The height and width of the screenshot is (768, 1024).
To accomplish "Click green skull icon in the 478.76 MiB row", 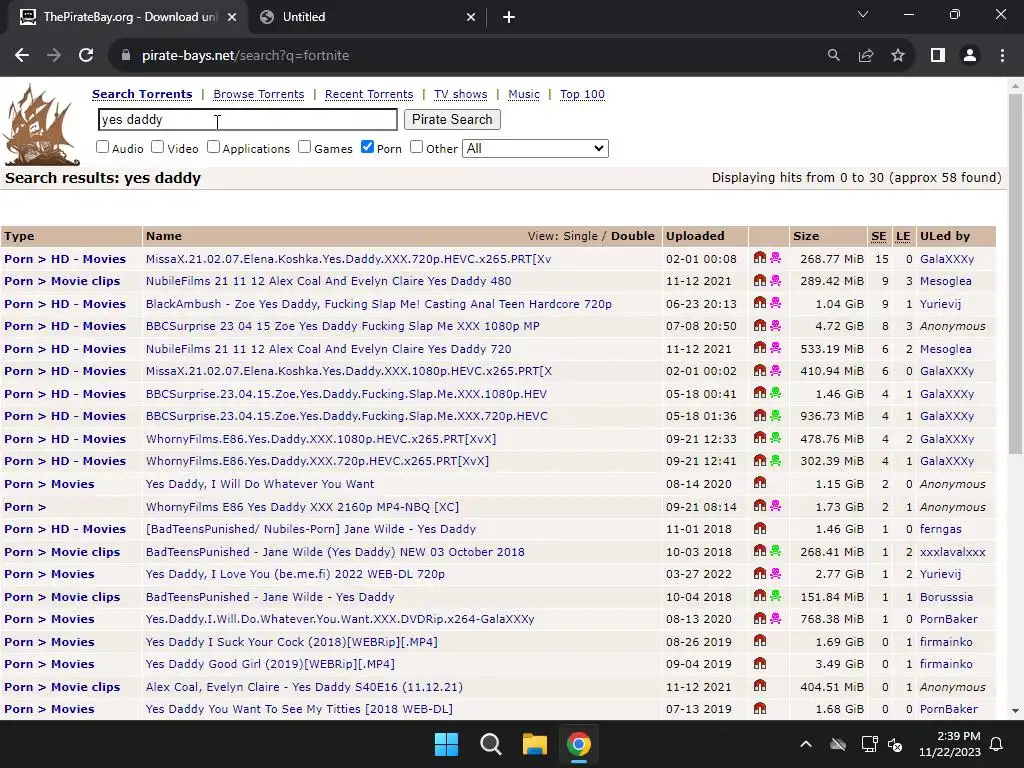I will [775, 438].
